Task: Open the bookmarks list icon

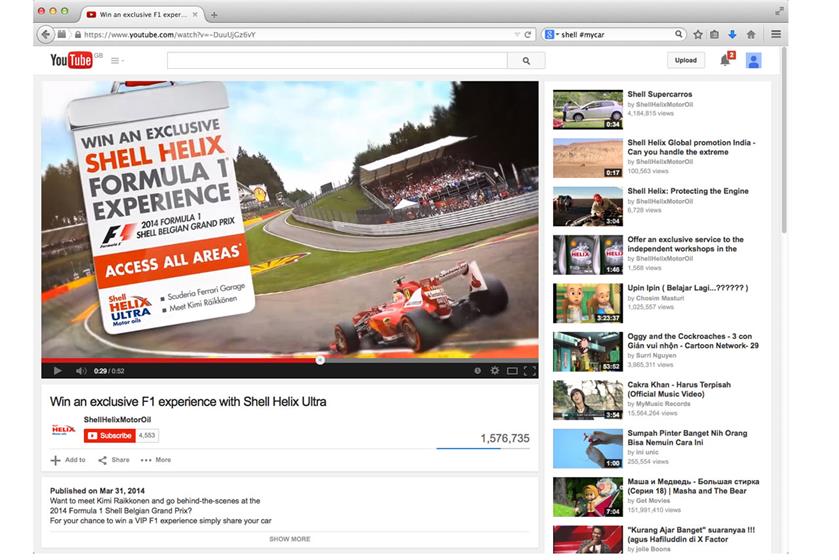Action: 714,34
